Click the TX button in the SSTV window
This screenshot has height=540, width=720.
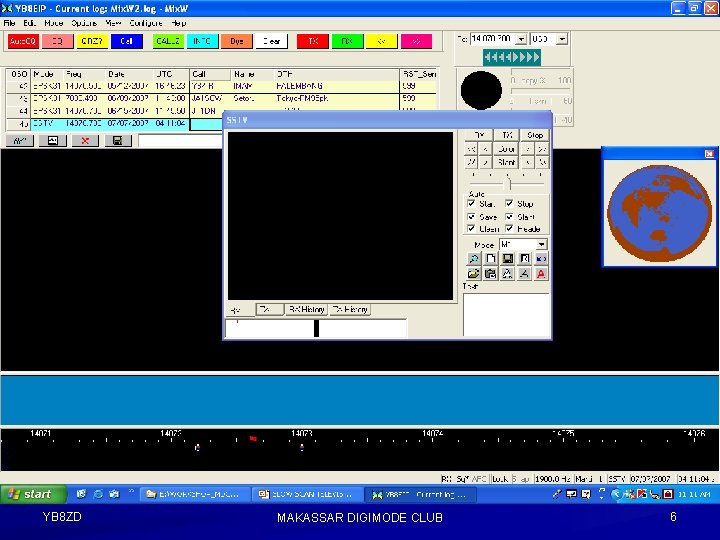[x=507, y=135]
